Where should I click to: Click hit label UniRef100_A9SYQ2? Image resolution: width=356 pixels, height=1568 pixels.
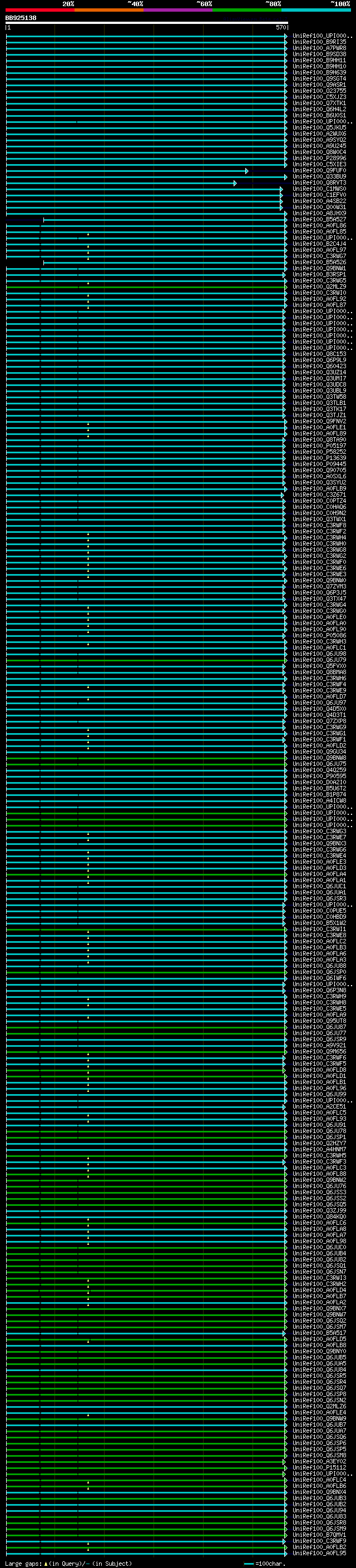tap(319, 140)
